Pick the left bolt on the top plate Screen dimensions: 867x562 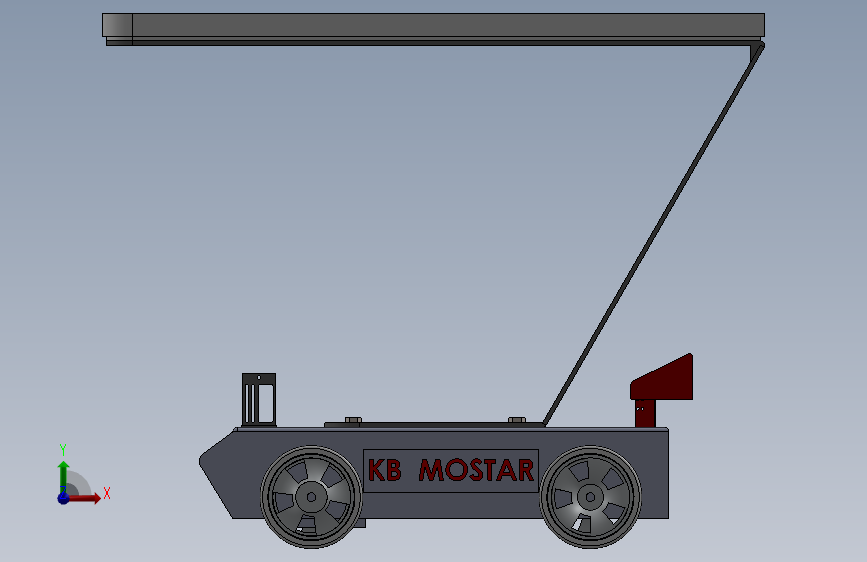tap(353, 420)
